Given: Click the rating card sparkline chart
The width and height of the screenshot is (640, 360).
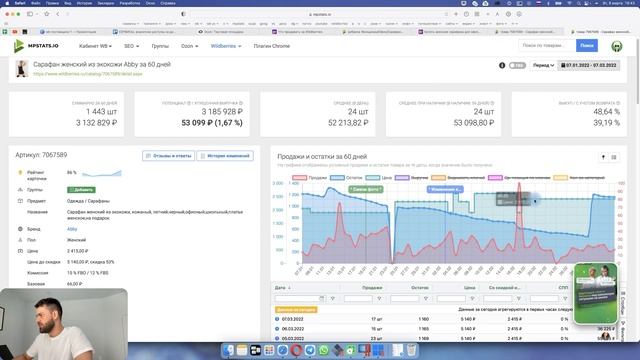Looking at the screenshot, I should pyautogui.click(x=102, y=173).
